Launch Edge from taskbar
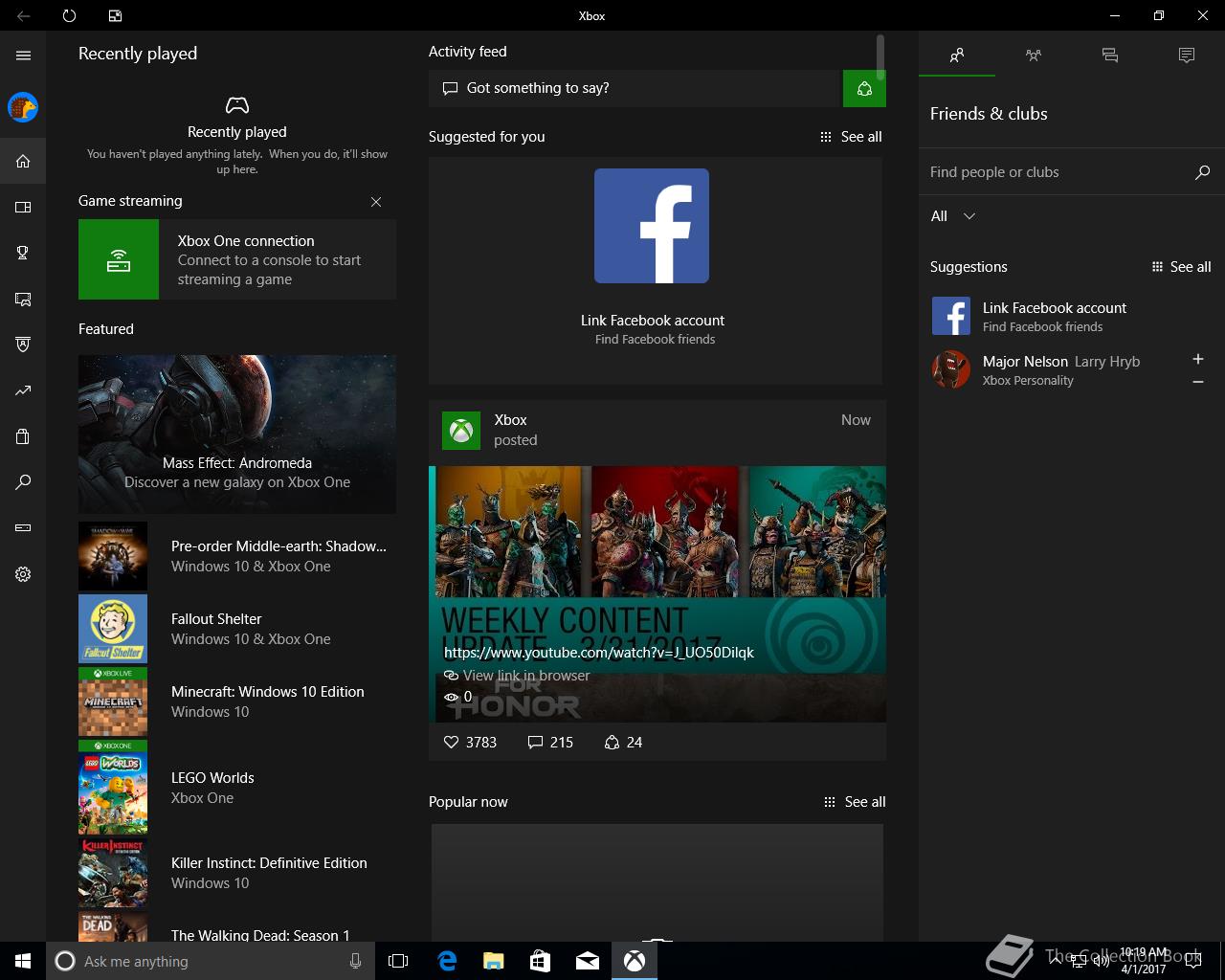 coord(447,961)
